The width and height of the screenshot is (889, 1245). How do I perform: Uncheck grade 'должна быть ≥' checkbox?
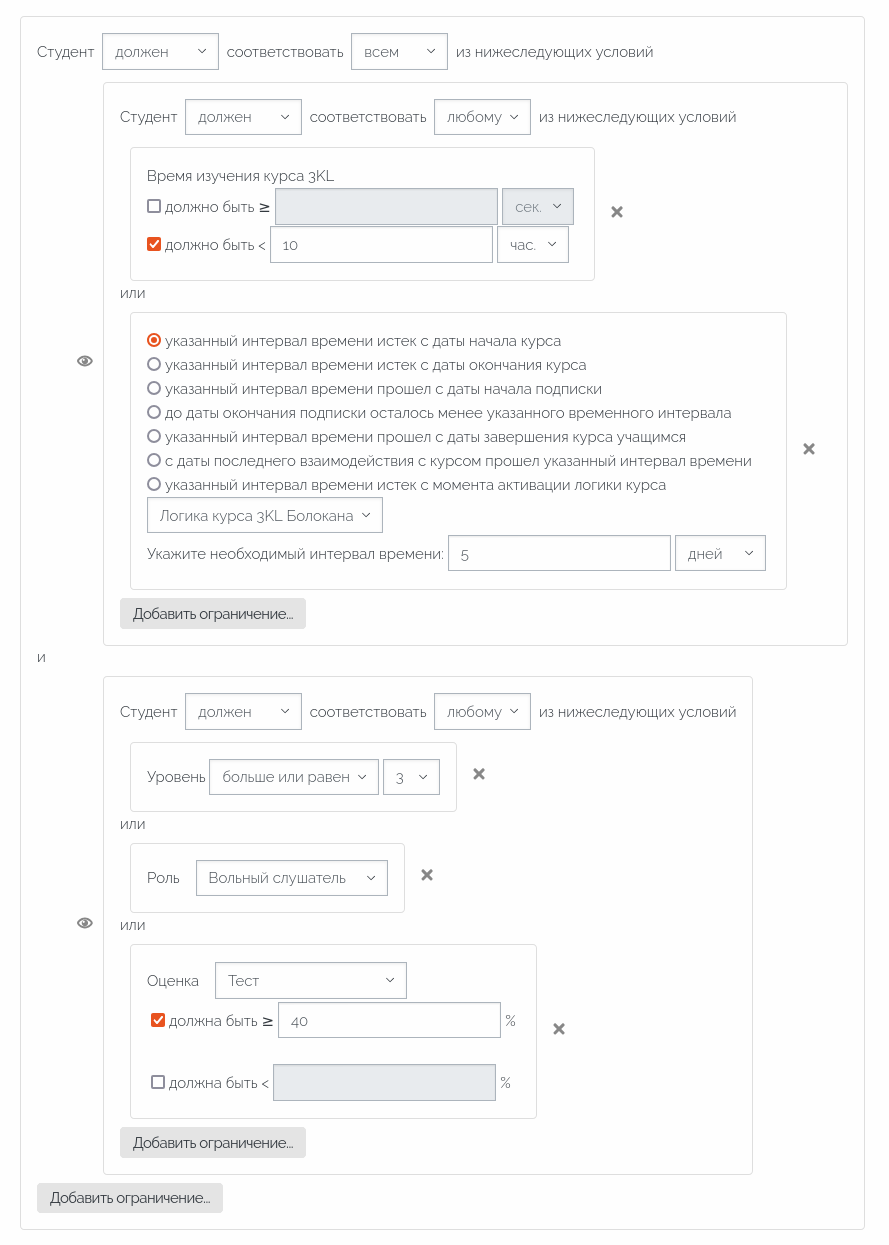tap(158, 1021)
